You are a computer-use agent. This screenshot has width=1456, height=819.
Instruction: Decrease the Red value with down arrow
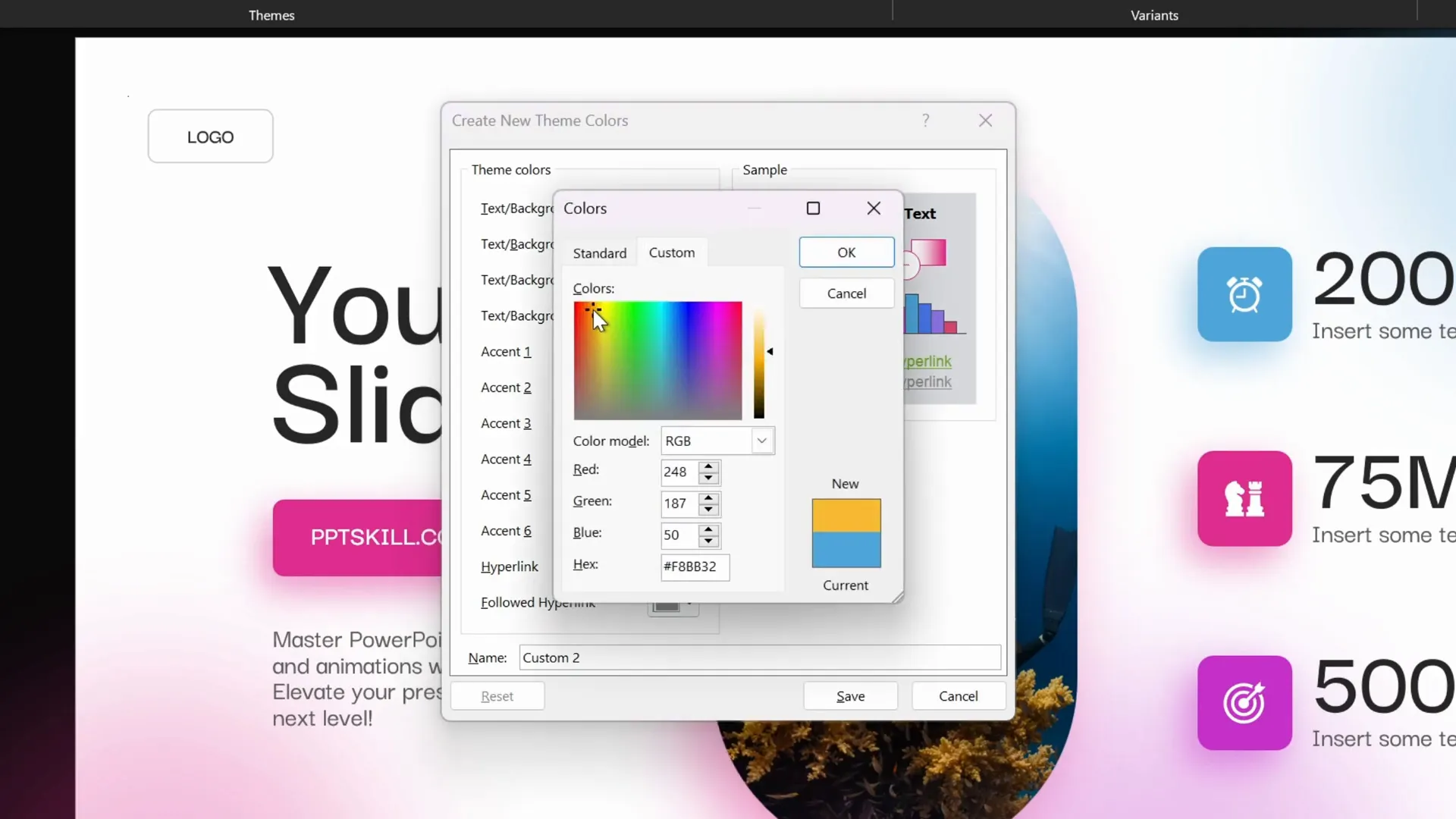coord(708,478)
